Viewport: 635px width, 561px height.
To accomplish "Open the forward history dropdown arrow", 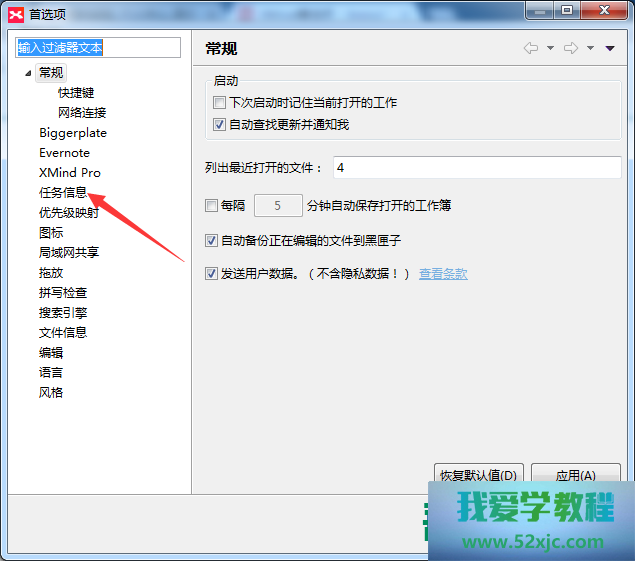I will [590, 48].
